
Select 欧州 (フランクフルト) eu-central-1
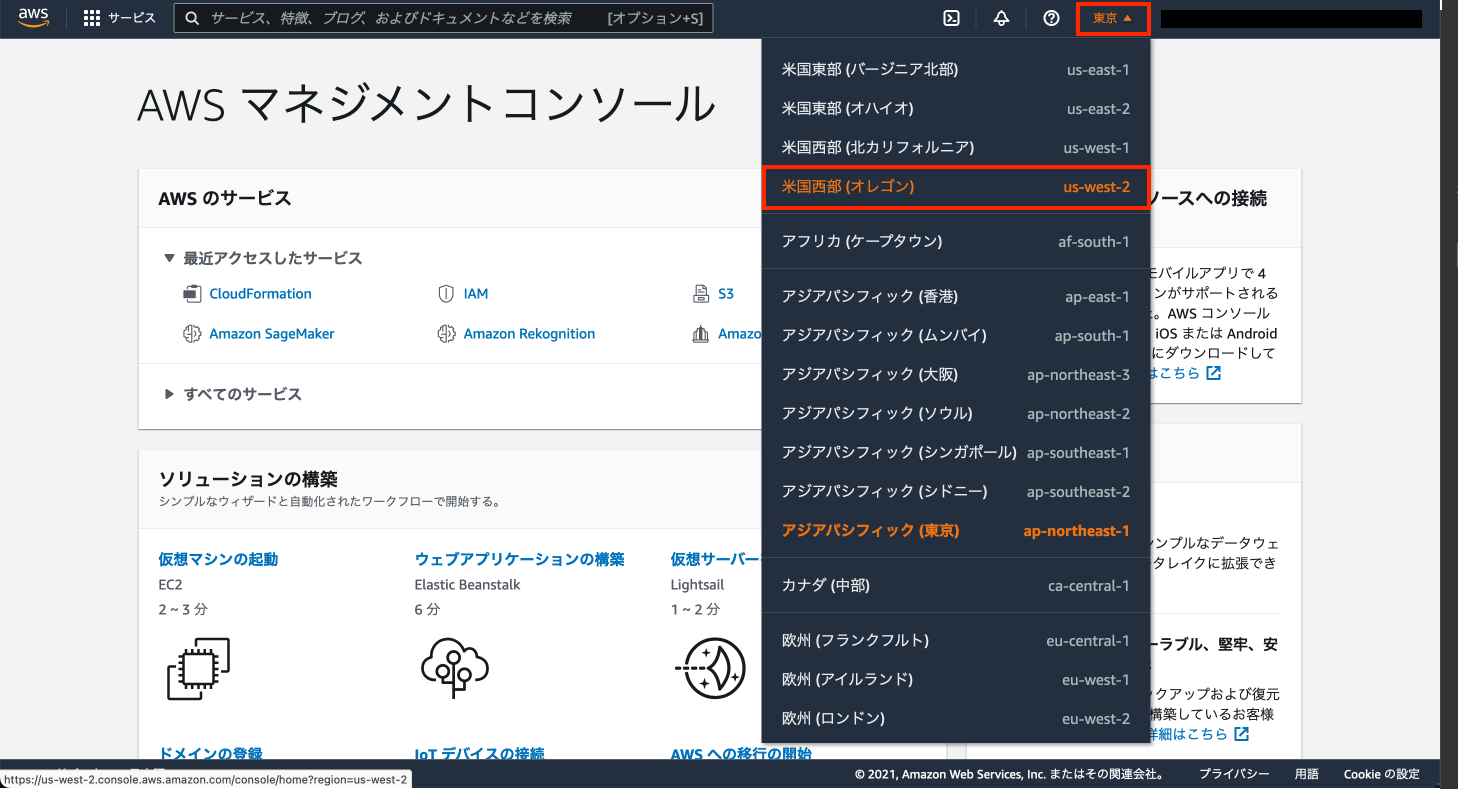(956, 640)
